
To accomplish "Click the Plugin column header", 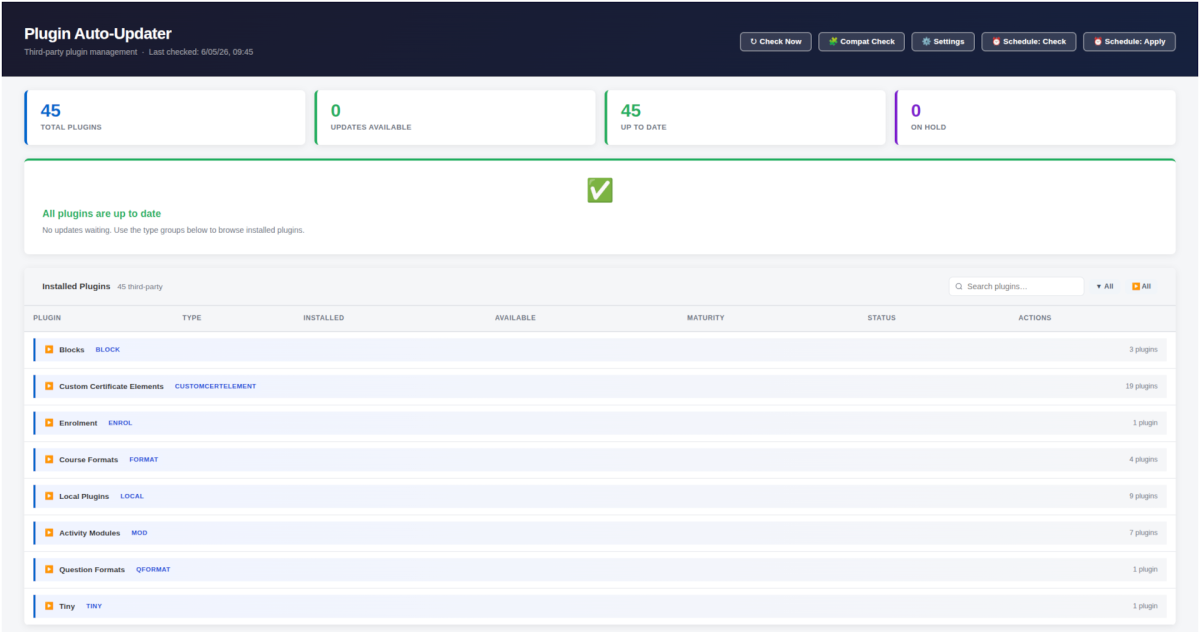I will coord(47,318).
